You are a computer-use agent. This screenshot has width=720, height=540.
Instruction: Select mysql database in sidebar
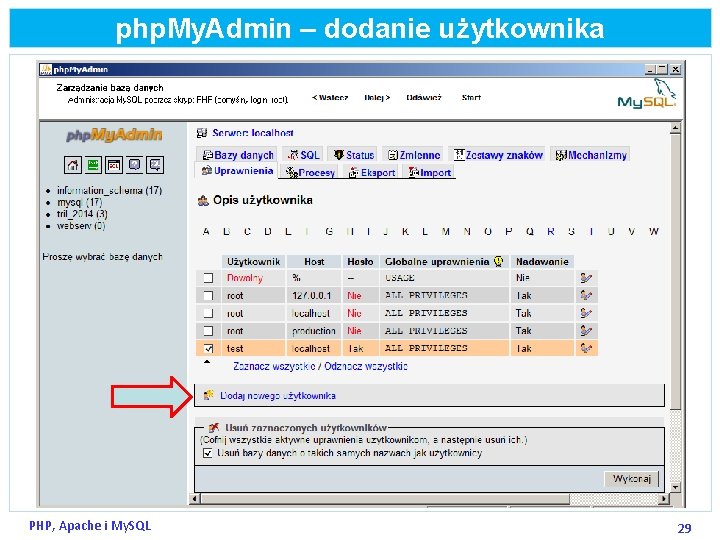point(79,202)
